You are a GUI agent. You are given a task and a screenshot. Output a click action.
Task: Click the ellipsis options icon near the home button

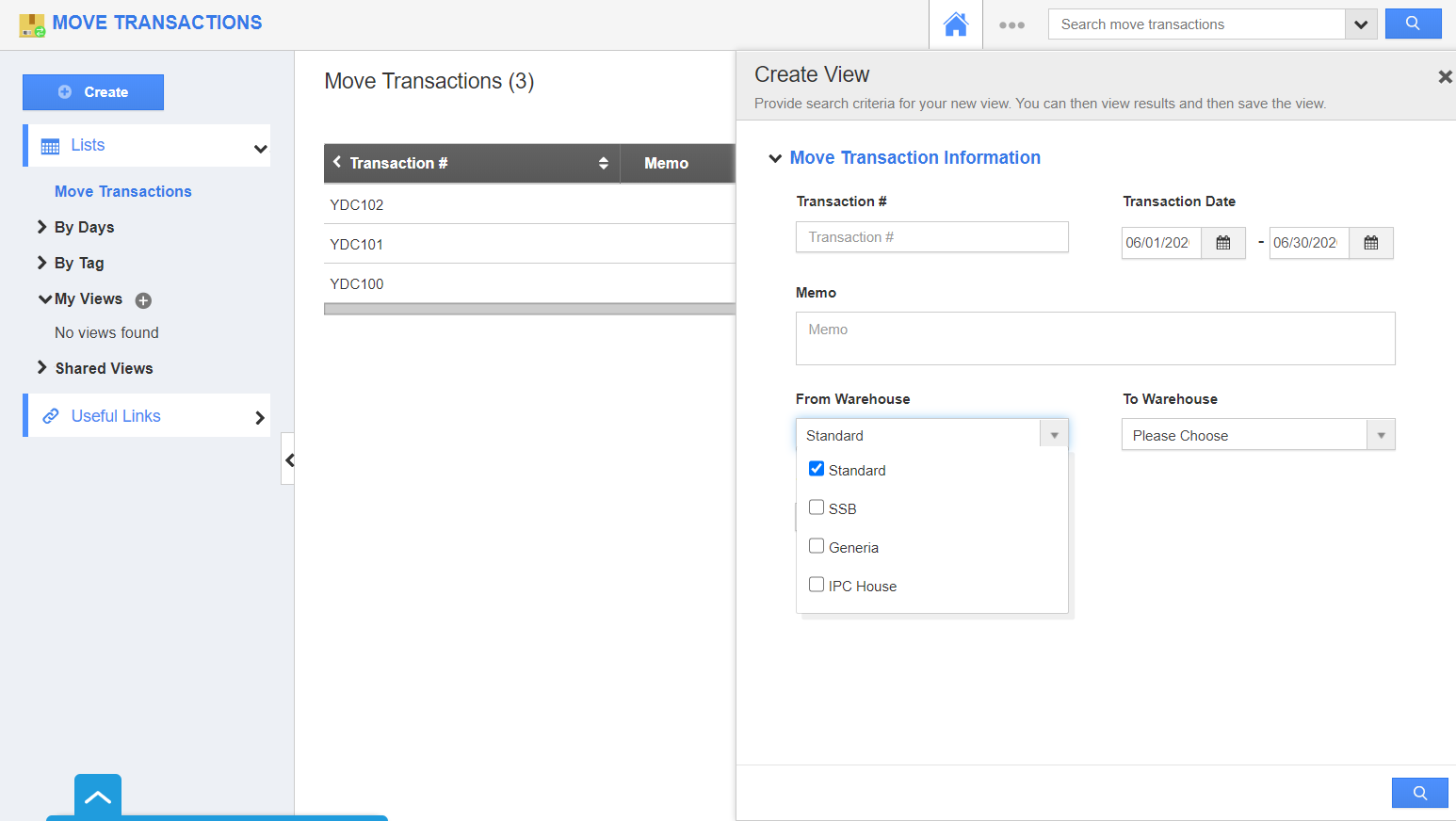click(x=1011, y=26)
